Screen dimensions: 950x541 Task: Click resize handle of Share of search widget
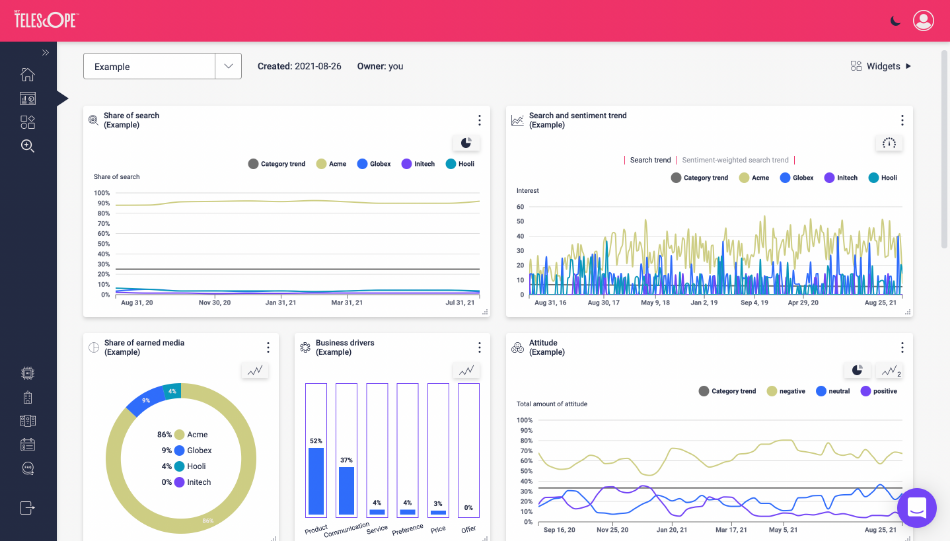(x=485, y=312)
